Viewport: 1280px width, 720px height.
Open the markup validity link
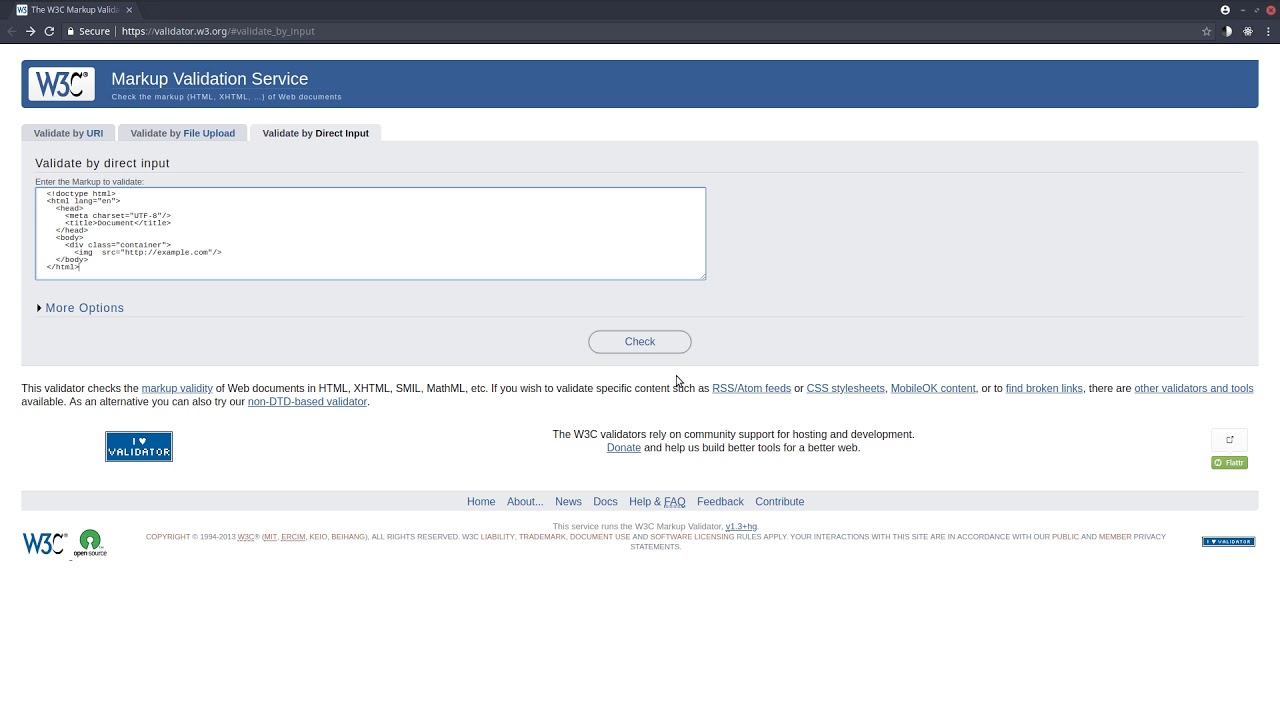point(177,388)
